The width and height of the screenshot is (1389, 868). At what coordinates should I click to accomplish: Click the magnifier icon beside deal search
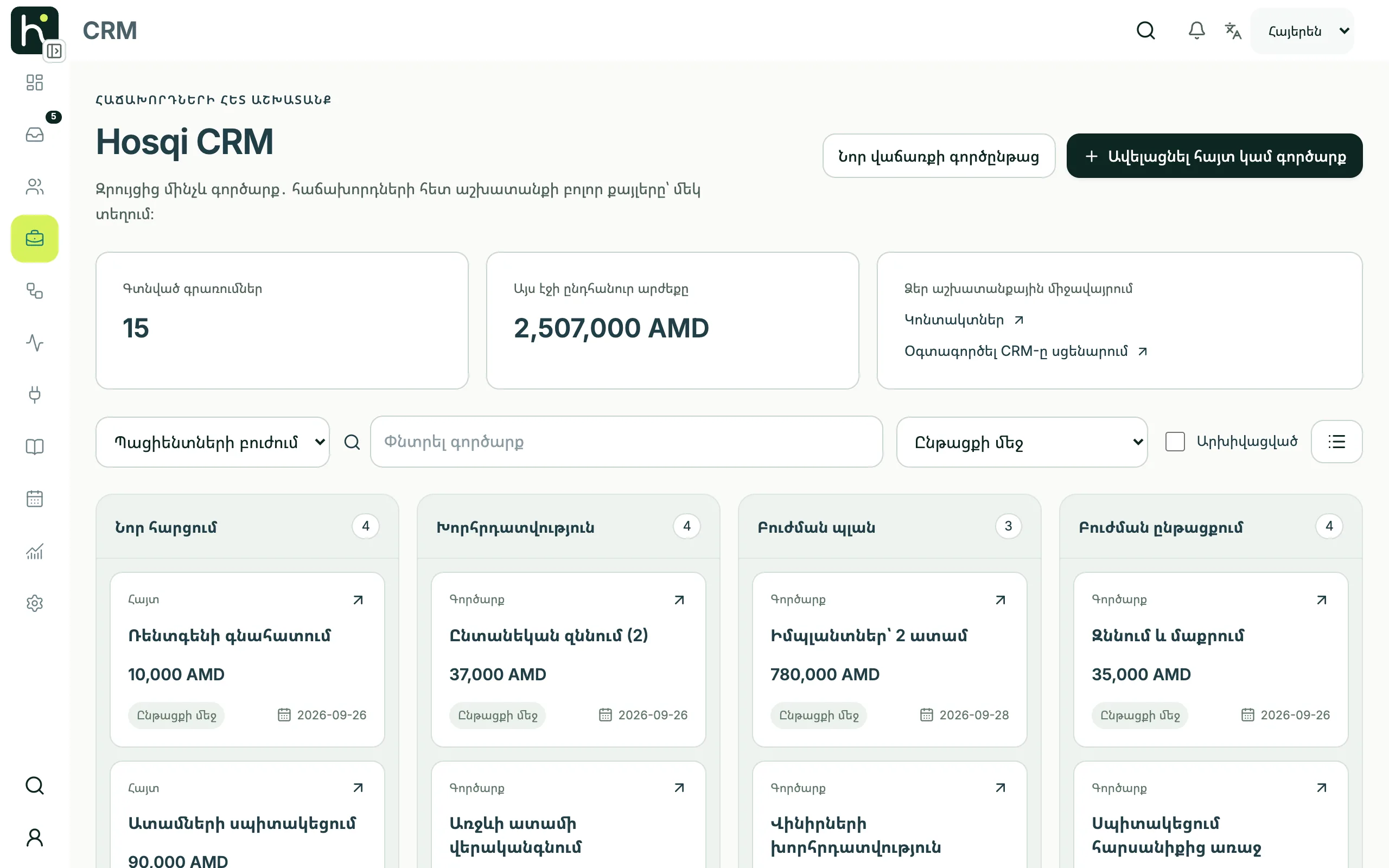[352, 442]
